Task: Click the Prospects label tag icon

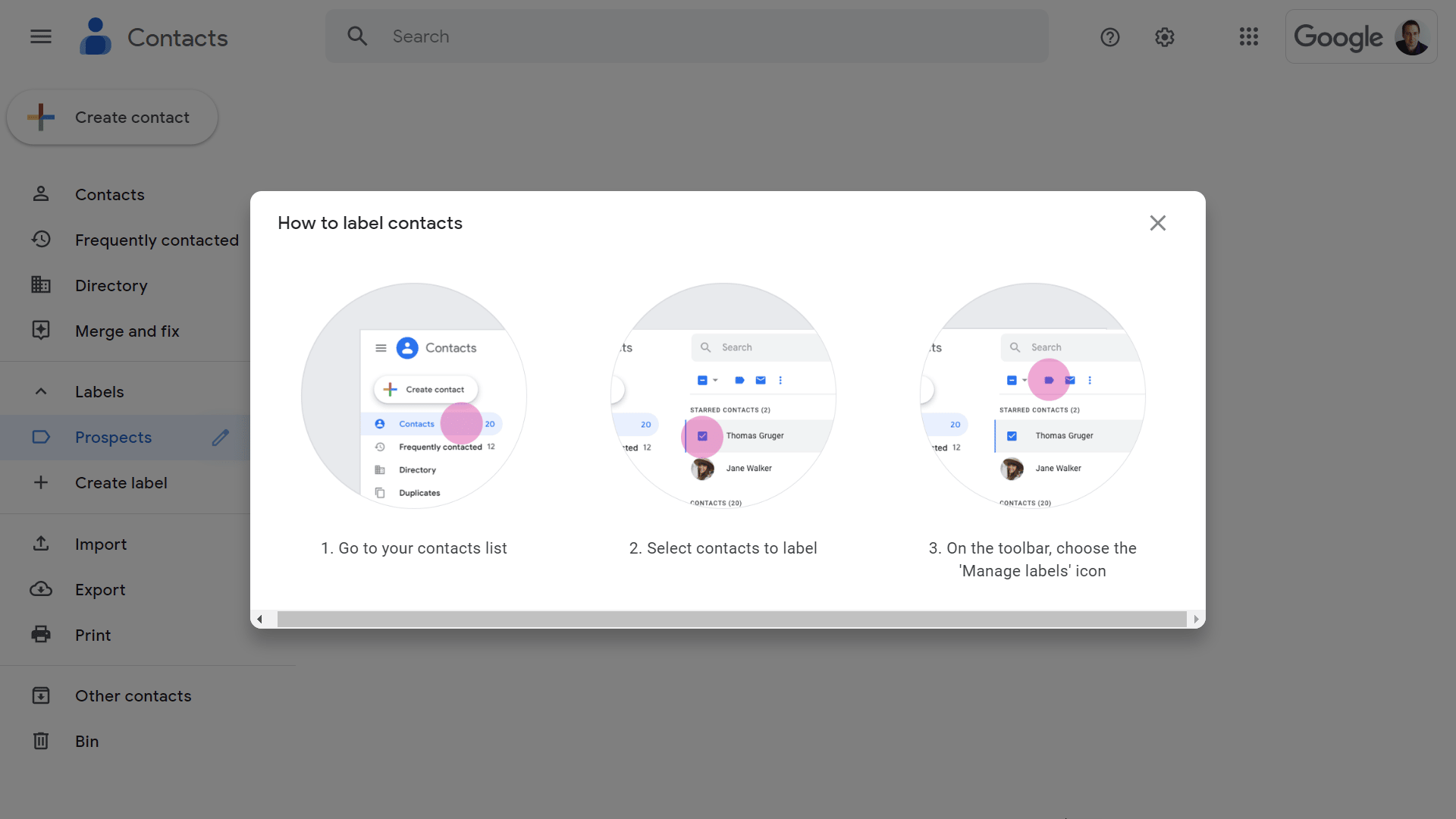Action: tap(41, 438)
